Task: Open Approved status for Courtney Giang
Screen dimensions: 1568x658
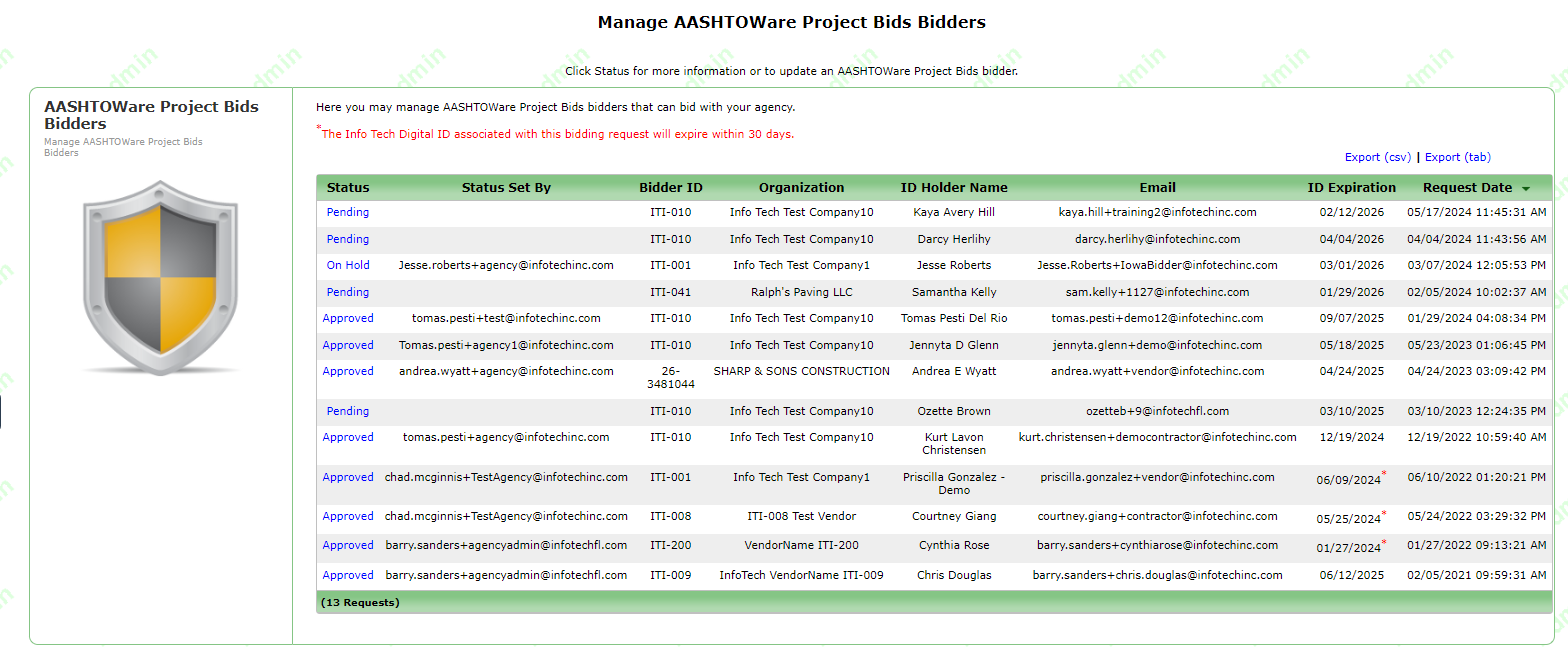Action: coord(348,516)
